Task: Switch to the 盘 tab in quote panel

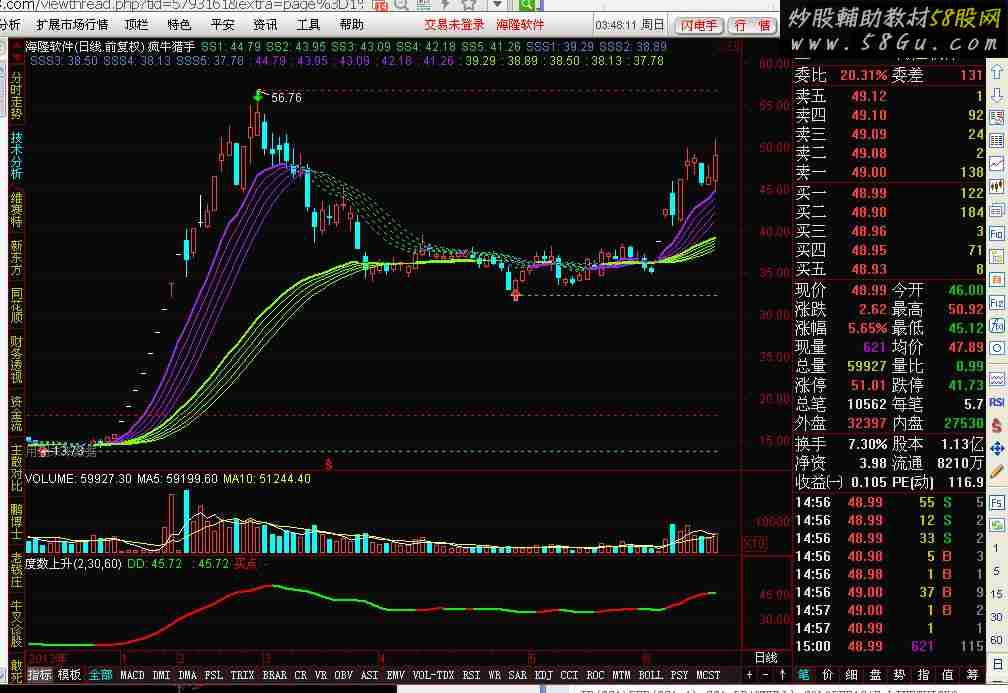Action: coord(875,675)
